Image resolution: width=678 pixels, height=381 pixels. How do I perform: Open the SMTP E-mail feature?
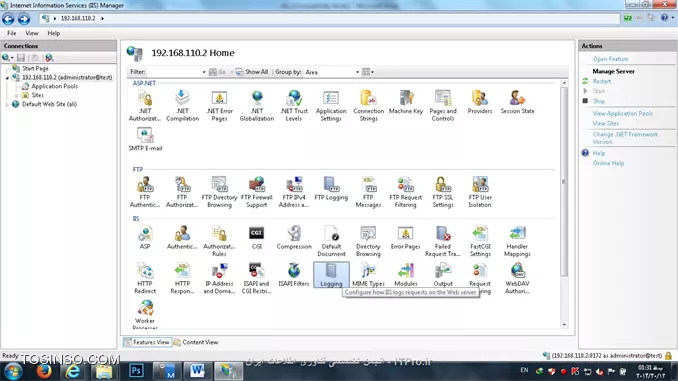145,139
